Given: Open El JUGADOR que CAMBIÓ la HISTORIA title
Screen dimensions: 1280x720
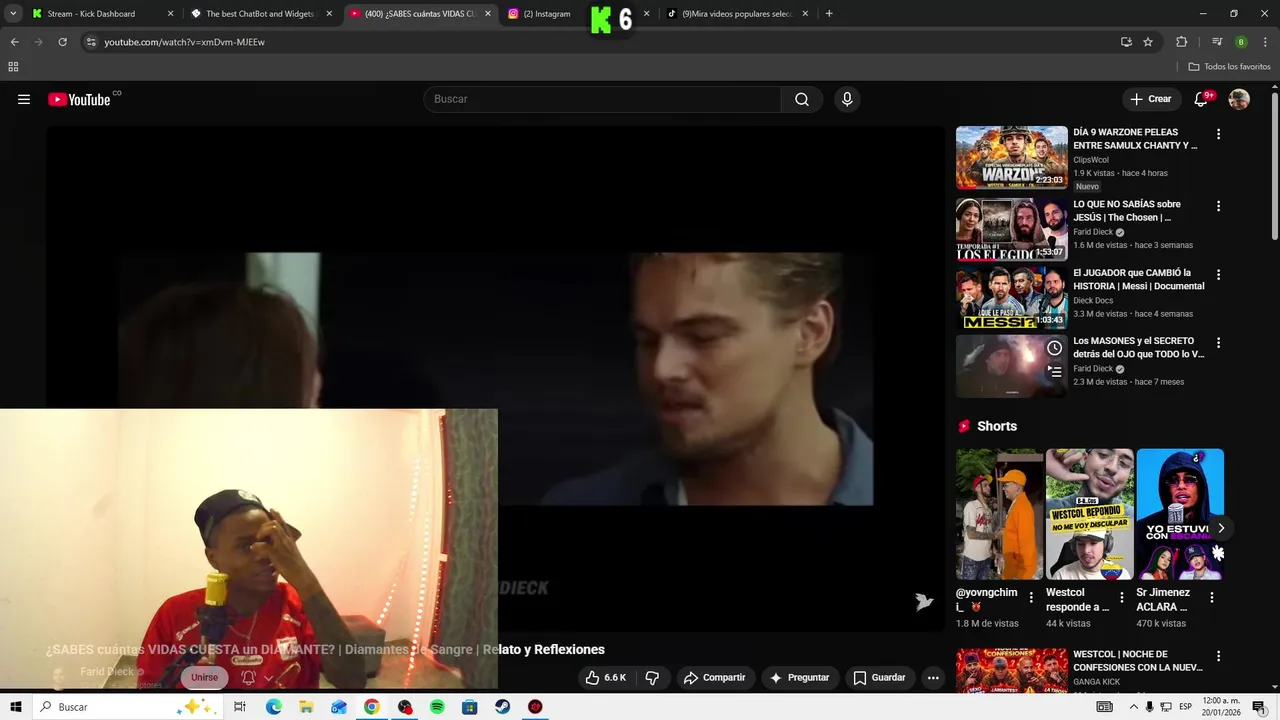Looking at the screenshot, I should [x=1138, y=279].
